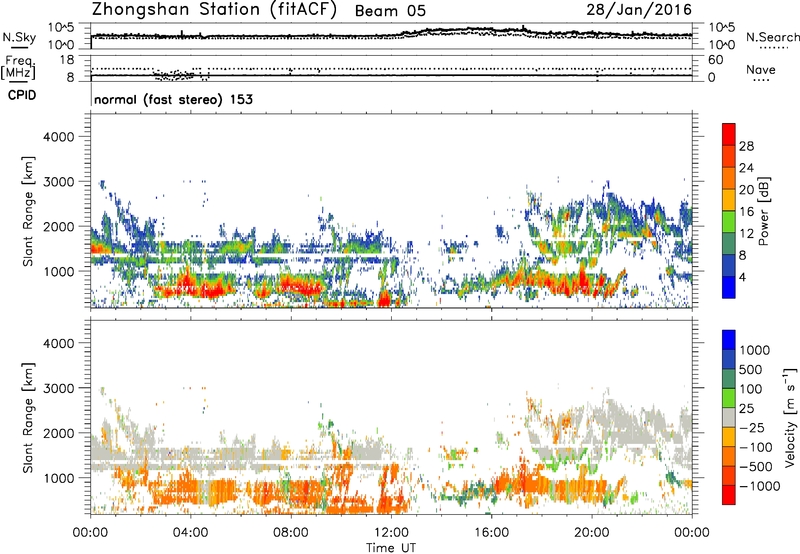Click 'normal (fast stereo) 153' text
This screenshot has height=554, width=800.
[173, 99]
